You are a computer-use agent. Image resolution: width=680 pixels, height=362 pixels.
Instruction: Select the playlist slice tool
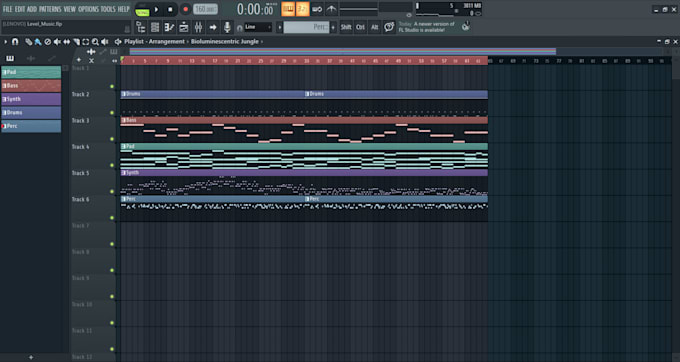pyautogui.click(x=76, y=42)
